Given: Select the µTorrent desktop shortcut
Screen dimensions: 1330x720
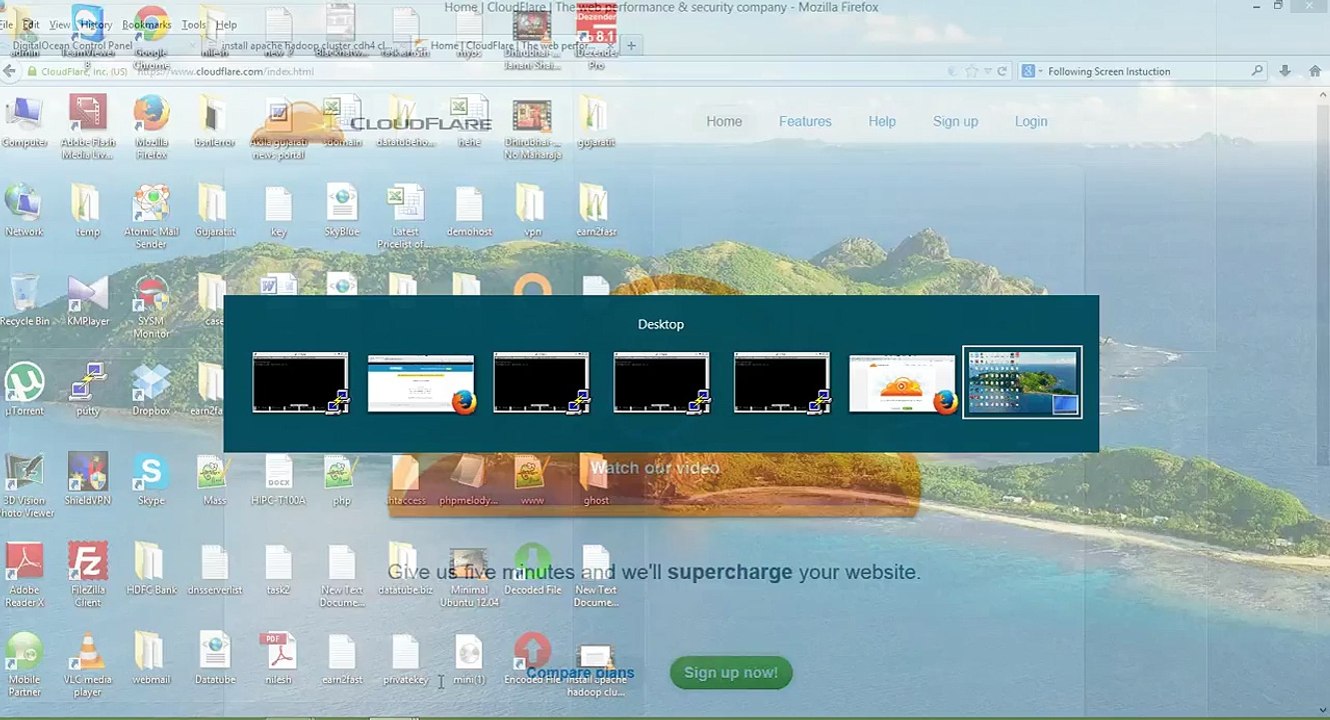Looking at the screenshot, I should tap(24, 390).
